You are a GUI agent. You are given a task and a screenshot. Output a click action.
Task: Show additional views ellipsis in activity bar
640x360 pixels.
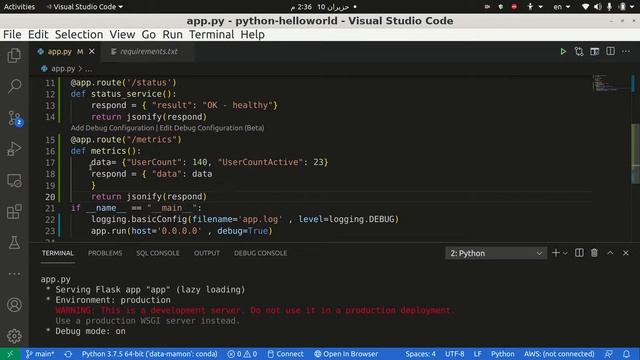(14, 274)
